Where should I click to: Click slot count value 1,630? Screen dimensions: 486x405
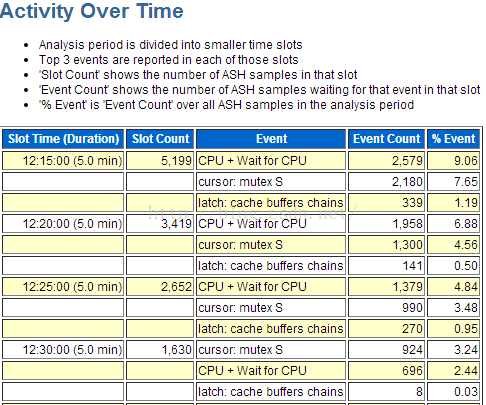click(176, 350)
